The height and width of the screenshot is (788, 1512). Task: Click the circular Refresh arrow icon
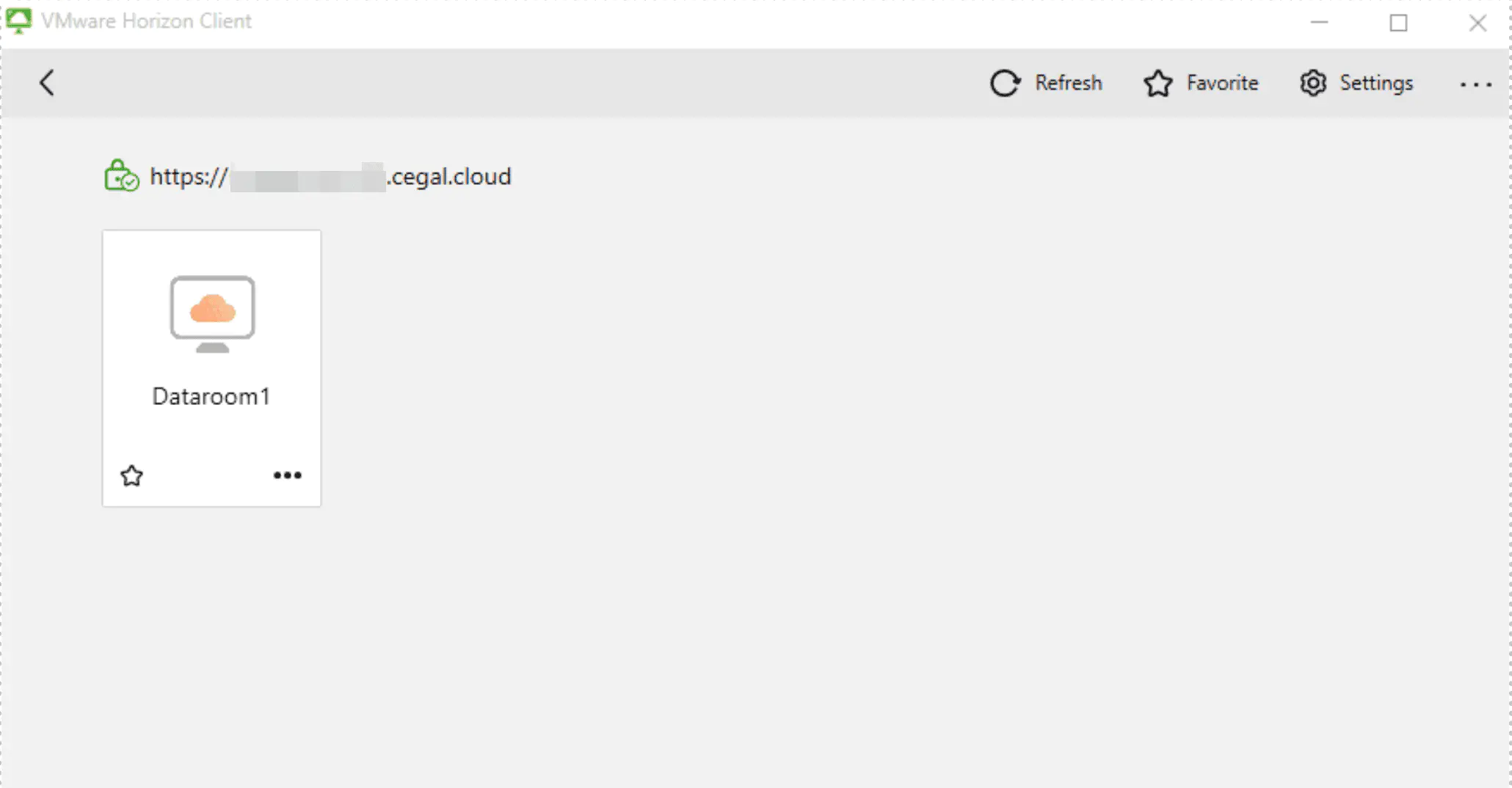point(1004,84)
